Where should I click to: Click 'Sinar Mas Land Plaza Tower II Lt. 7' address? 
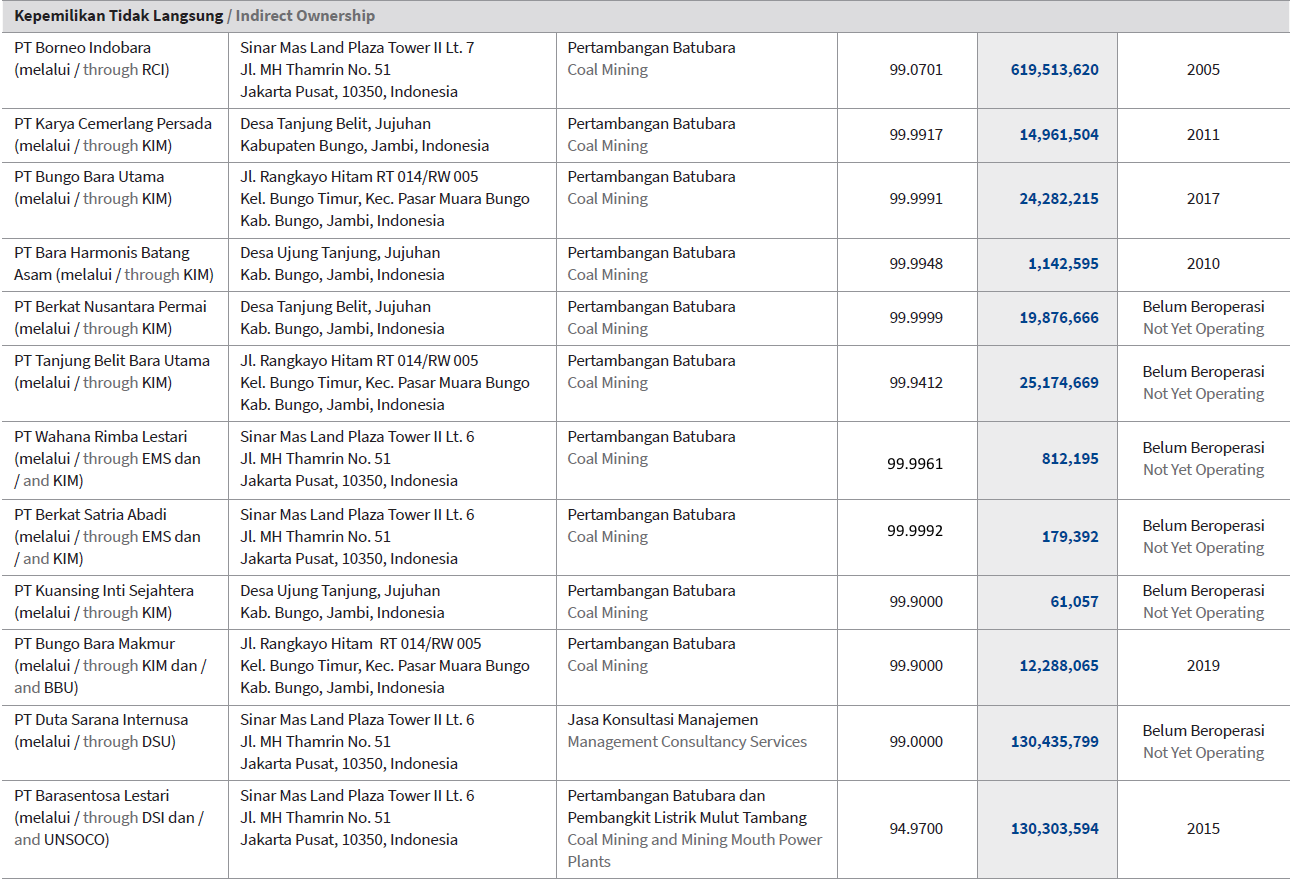coord(357,48)
